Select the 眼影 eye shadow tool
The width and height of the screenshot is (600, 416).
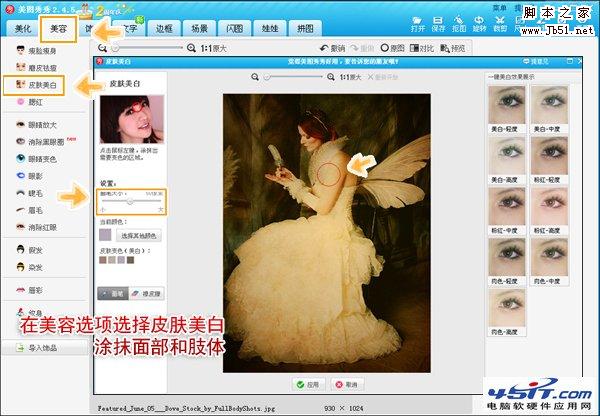[30, 176]
